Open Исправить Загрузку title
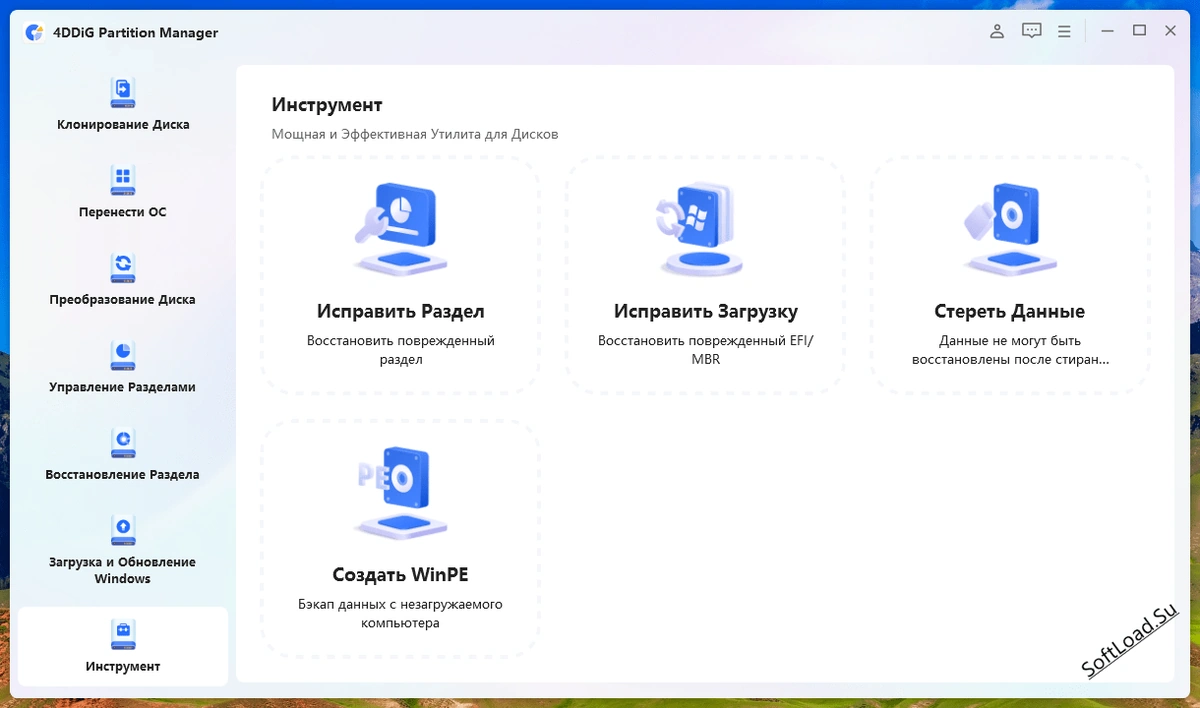Screen dimensions: 1200x708 [x=705, y=311]
